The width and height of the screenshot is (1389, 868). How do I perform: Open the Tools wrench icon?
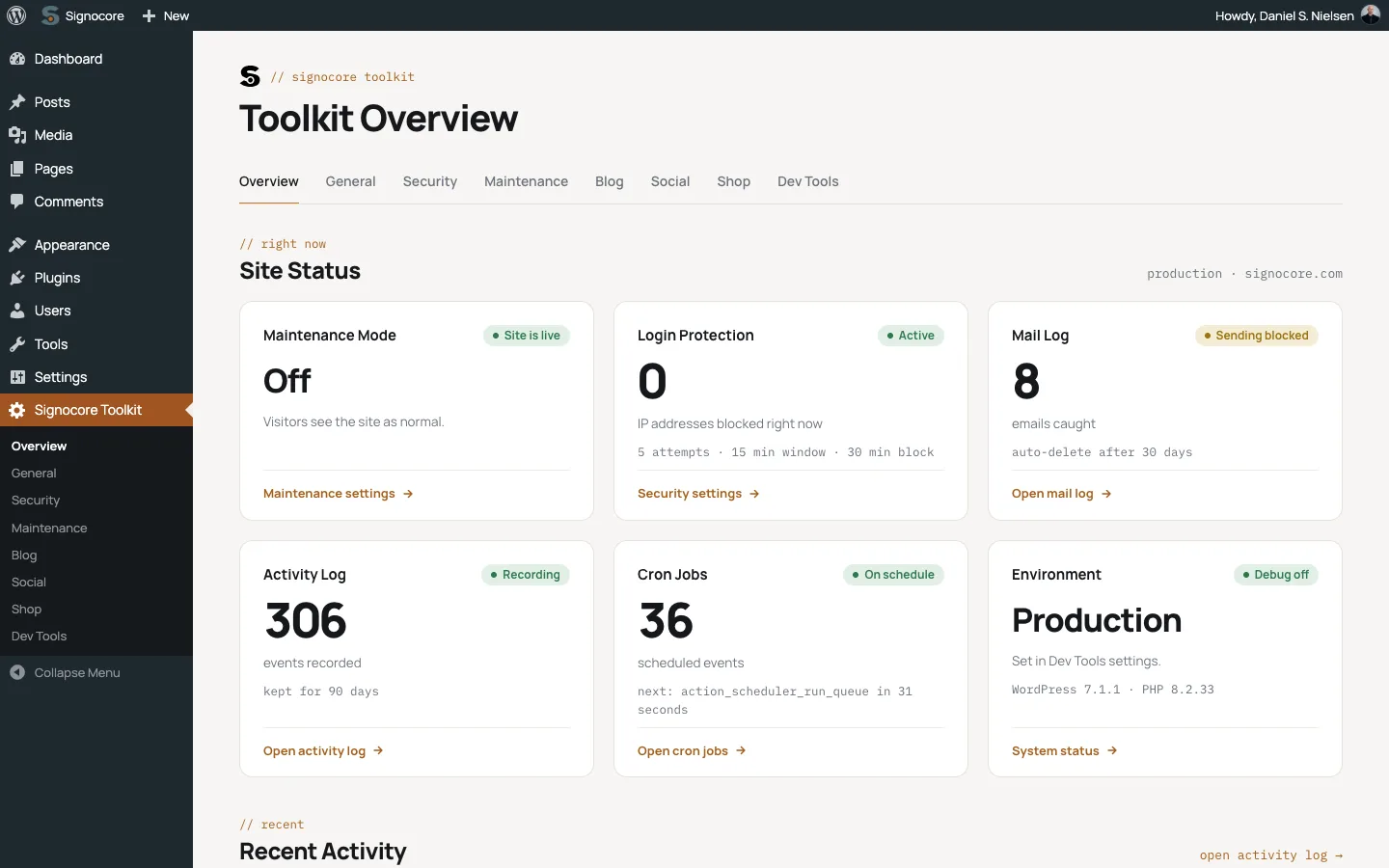(x=17, y=344)
